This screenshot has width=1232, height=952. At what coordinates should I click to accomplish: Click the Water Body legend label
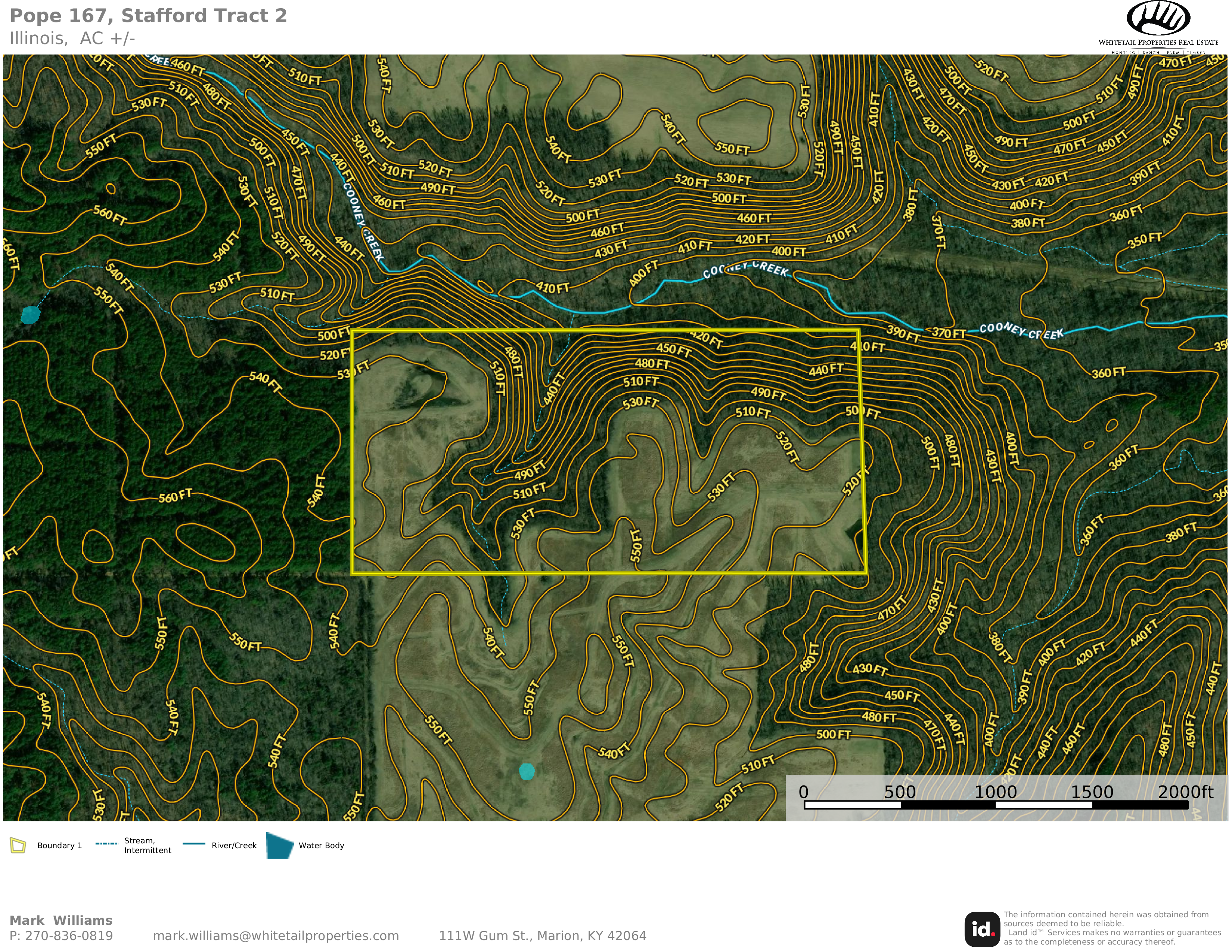point(321,845)
